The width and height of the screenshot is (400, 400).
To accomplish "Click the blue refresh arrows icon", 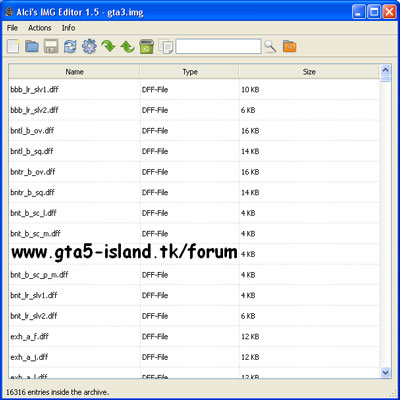I will tap(70, 46).
